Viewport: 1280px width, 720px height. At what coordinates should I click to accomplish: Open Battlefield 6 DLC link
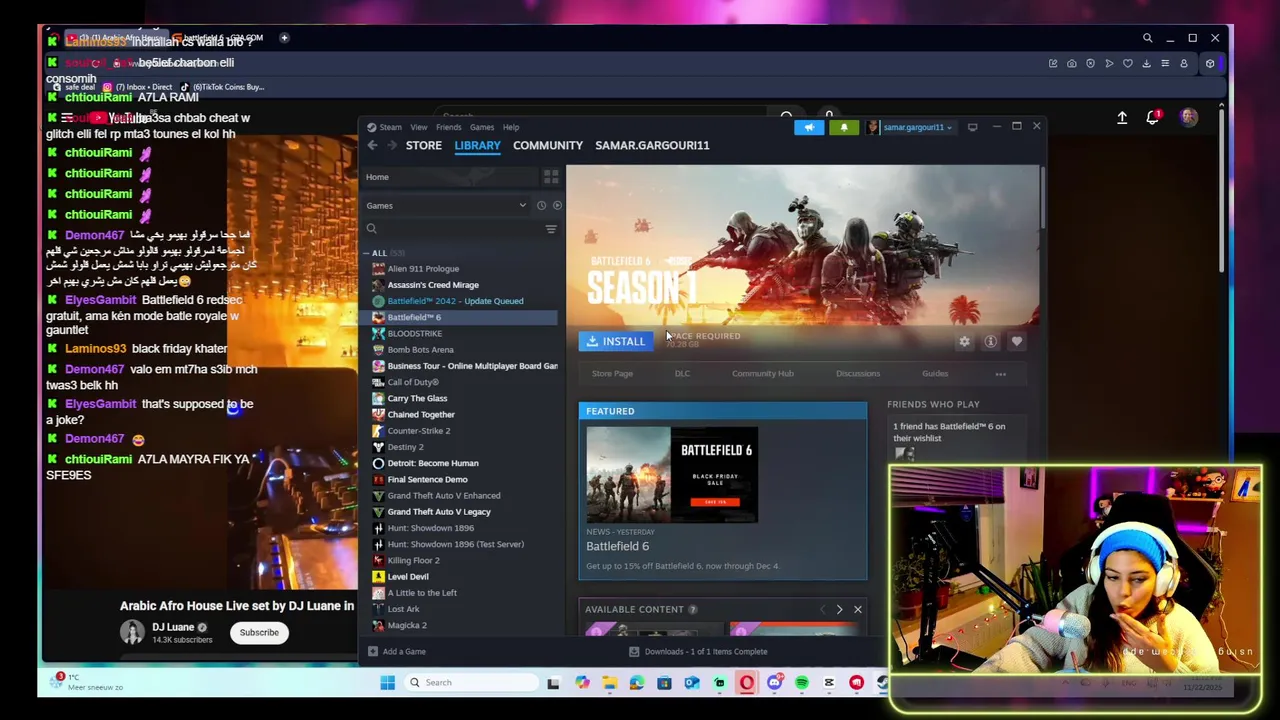coord(682,374)
